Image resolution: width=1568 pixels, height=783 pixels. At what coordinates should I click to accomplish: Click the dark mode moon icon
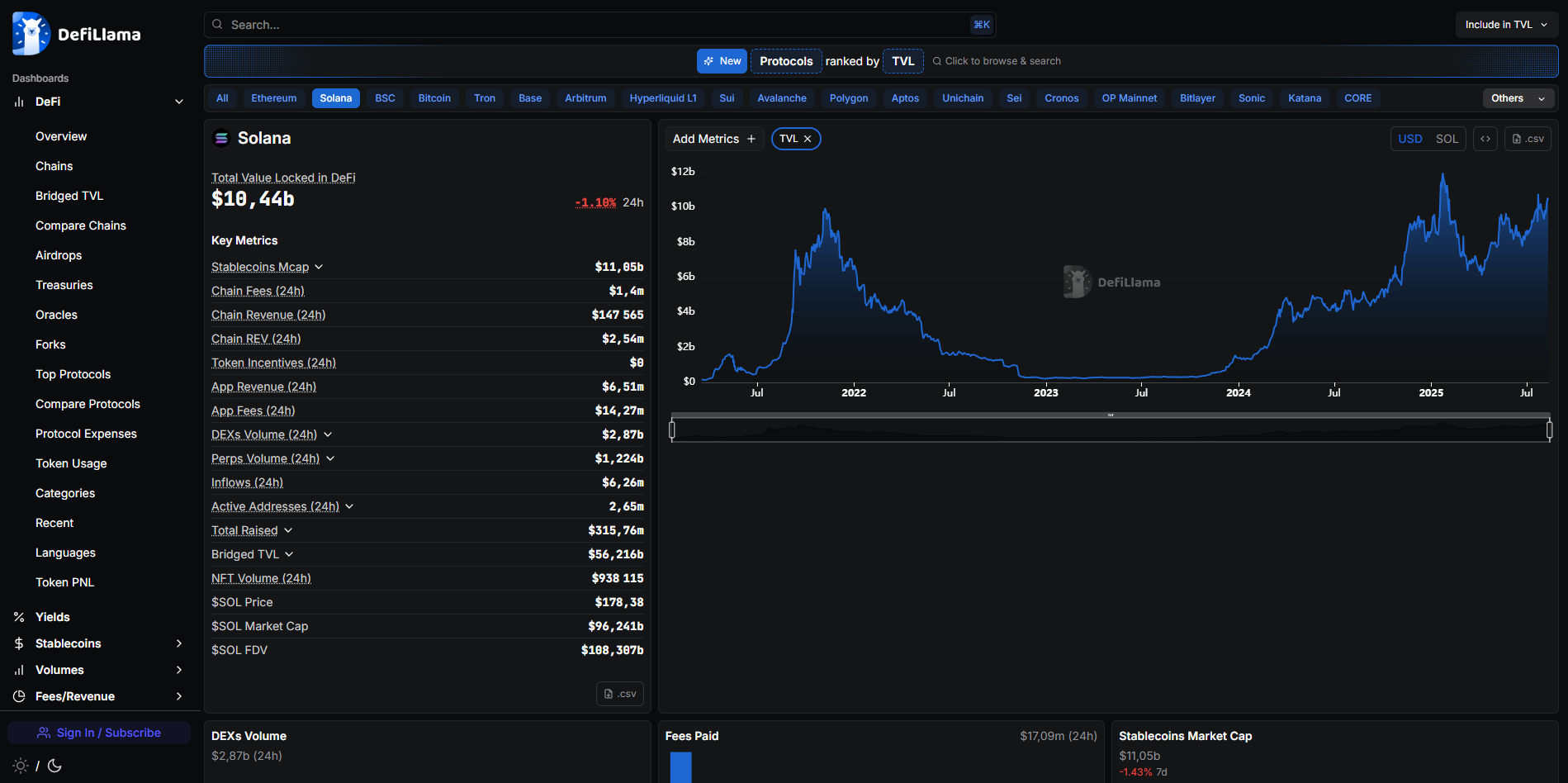[x=54, y=766]
